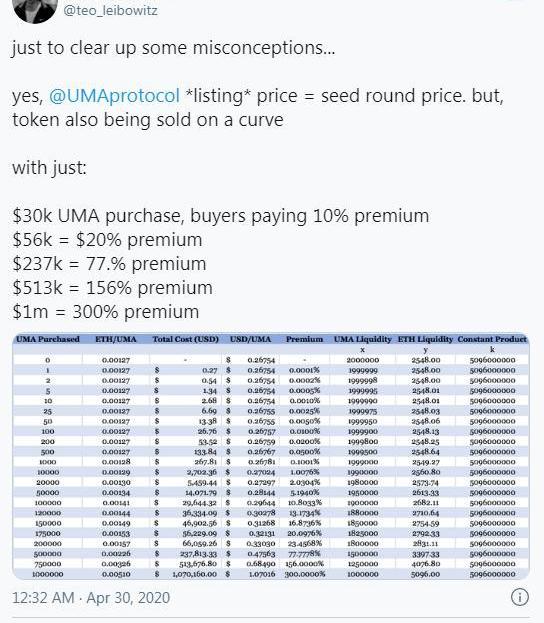Click the ETH Liquidity column header

coord(425,339)
